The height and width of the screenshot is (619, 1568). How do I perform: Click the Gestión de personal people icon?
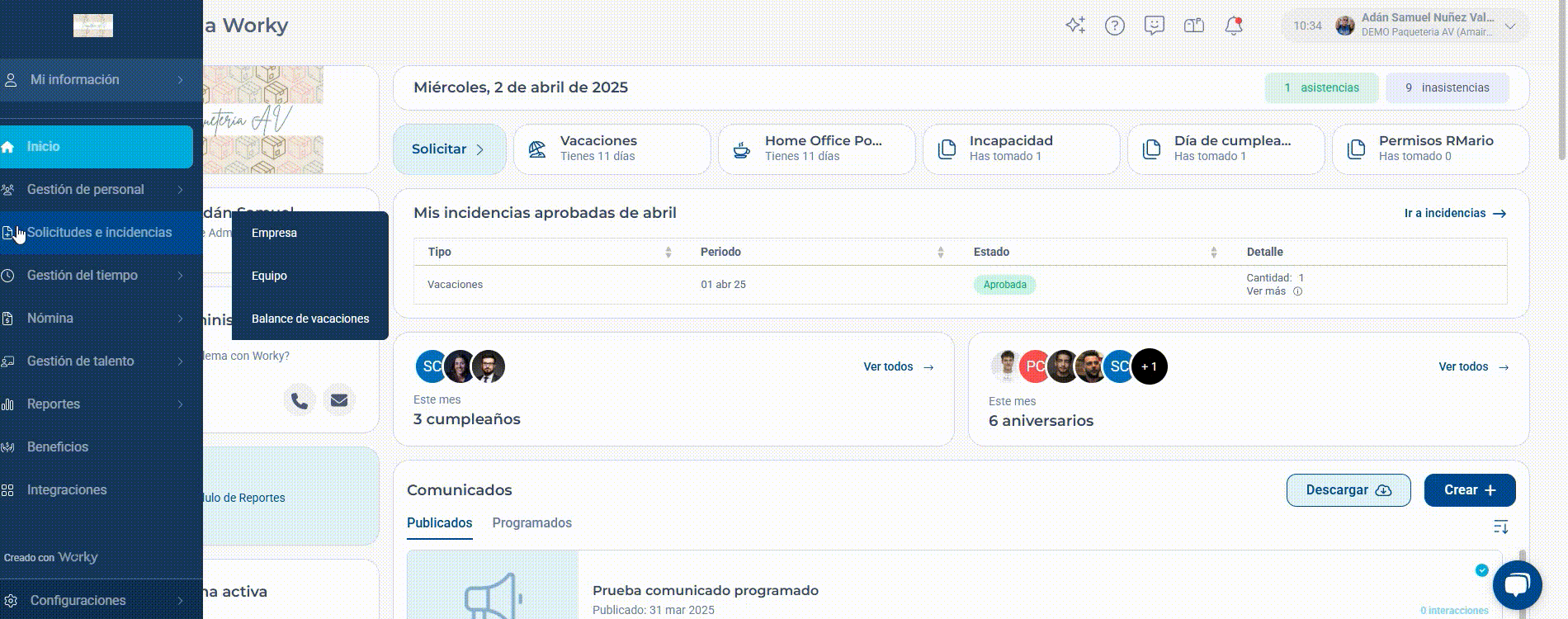click(7, 190)
